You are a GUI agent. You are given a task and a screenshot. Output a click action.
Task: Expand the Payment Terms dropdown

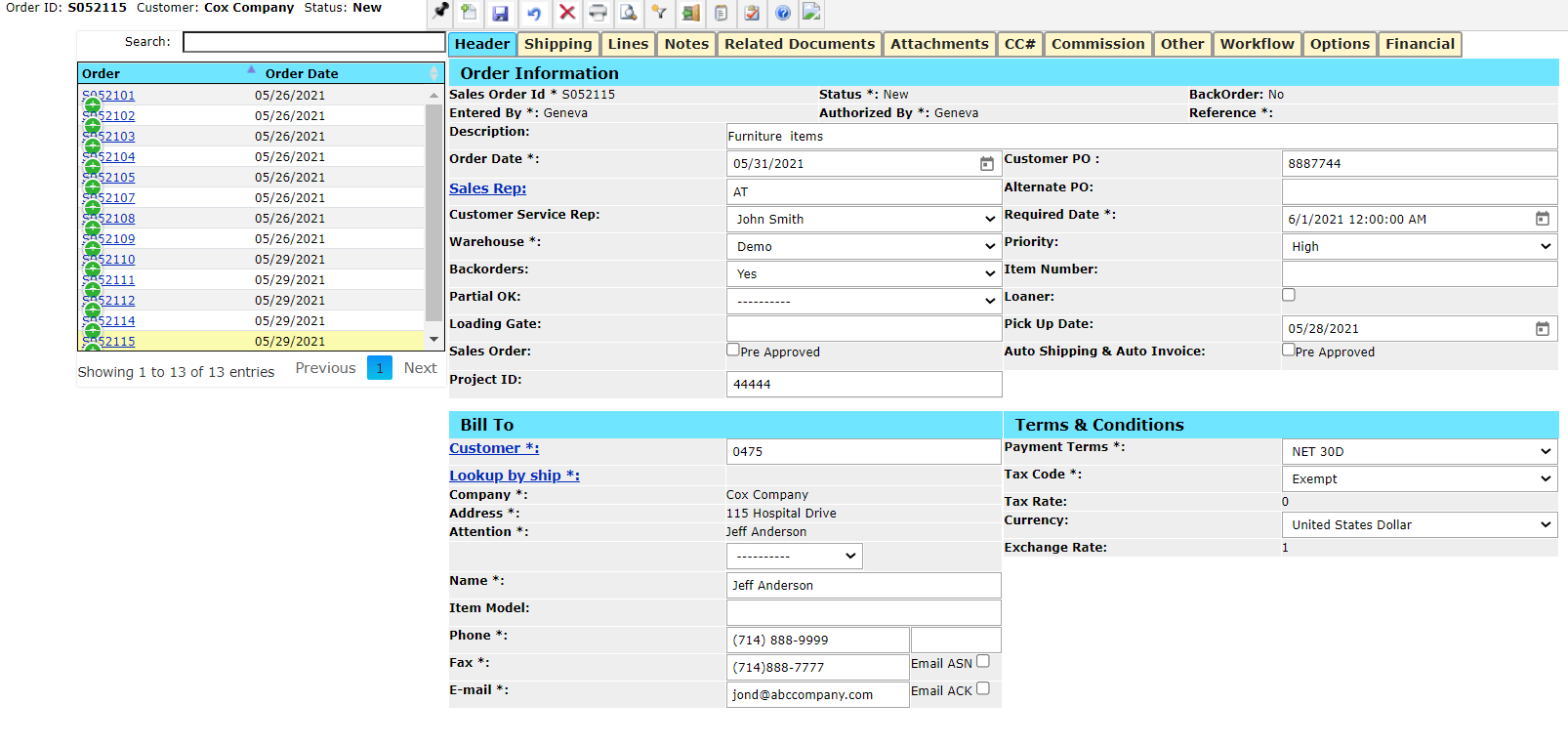point(1420,451)
